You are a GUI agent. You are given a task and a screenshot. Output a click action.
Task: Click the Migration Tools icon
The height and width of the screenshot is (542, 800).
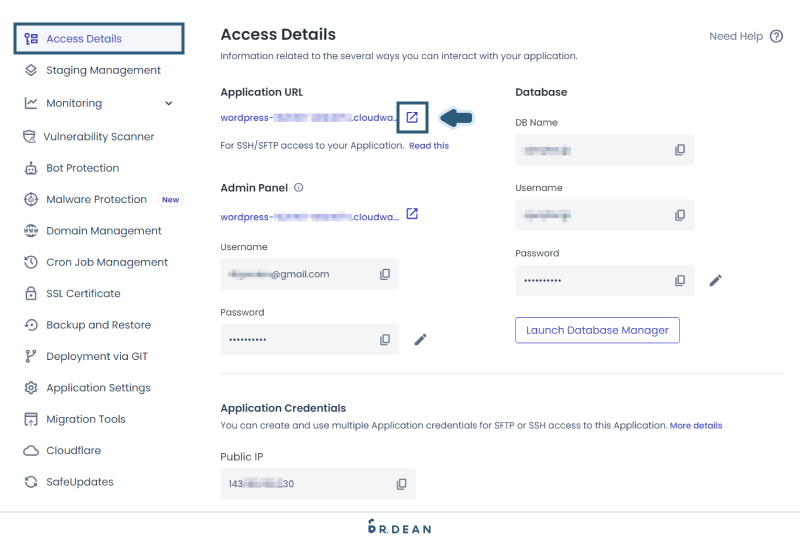tap(31, 420)
